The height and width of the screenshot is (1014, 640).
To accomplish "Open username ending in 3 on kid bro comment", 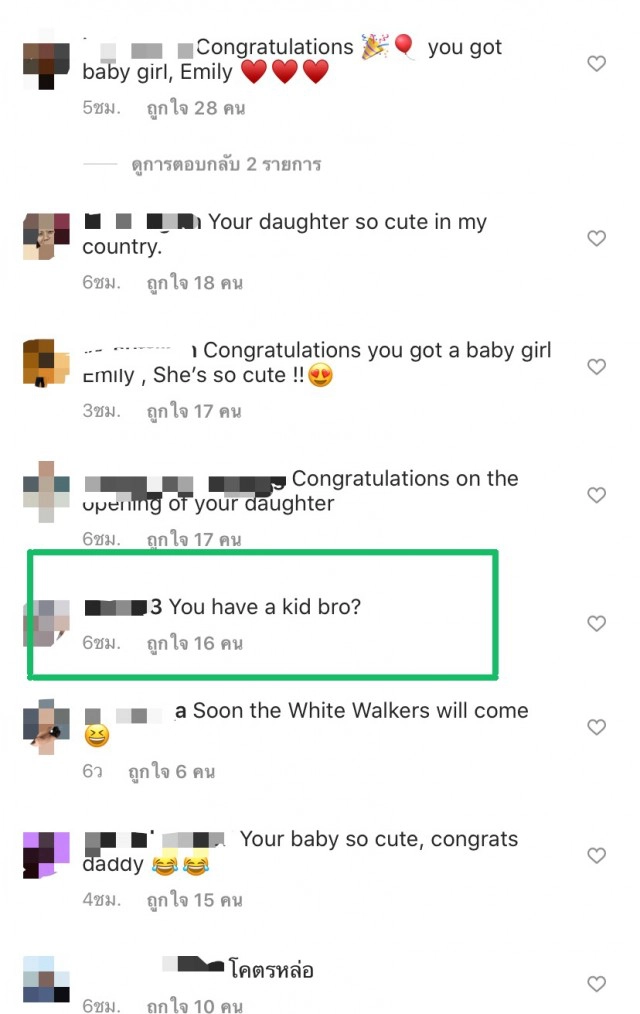I will [123, 607].
